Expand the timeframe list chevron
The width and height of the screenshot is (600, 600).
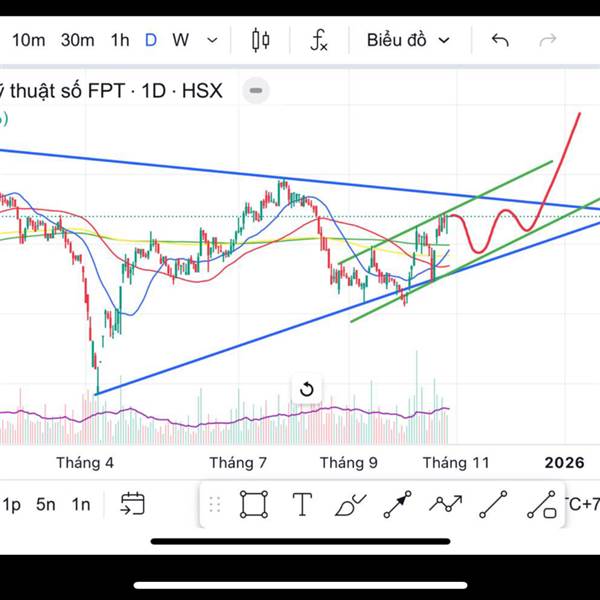point(212,40)
